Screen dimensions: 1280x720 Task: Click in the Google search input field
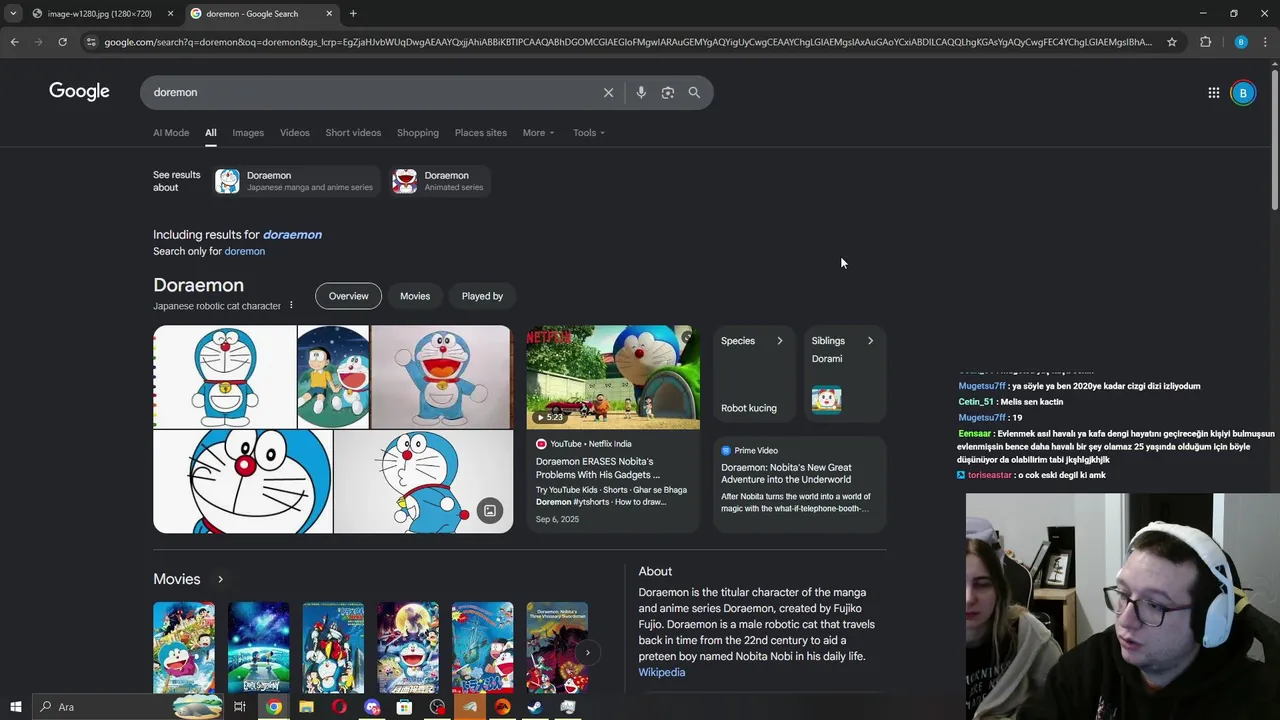370,92
